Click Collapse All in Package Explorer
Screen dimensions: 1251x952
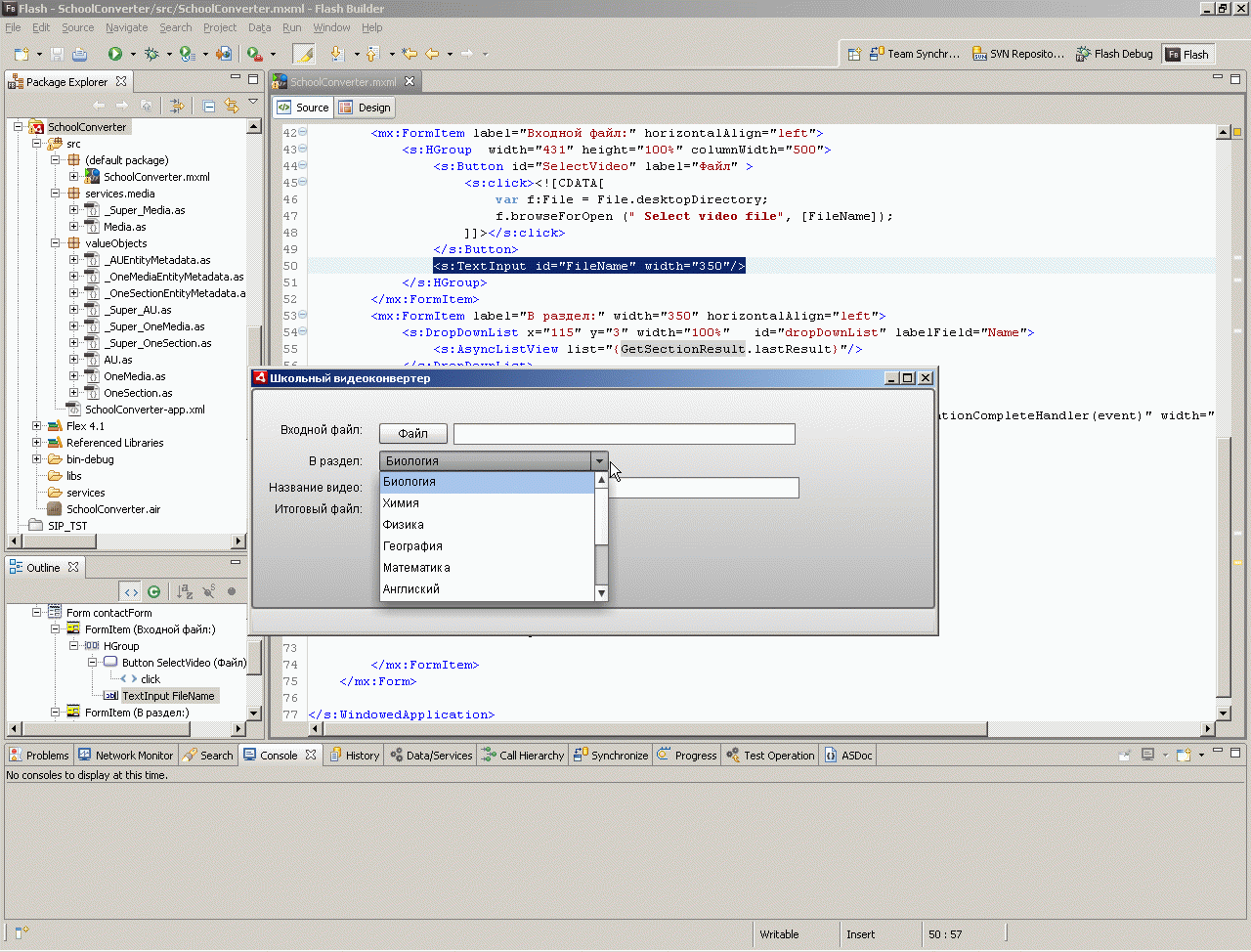tap(209, 106)
